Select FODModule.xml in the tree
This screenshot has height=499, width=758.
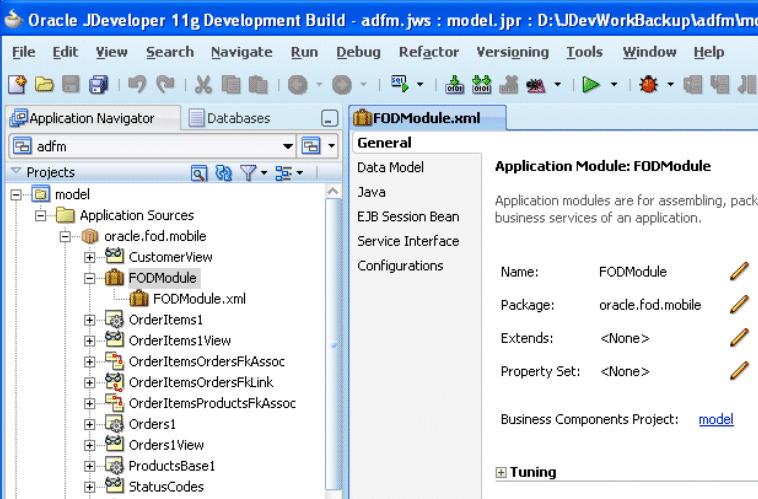point(199,299)
